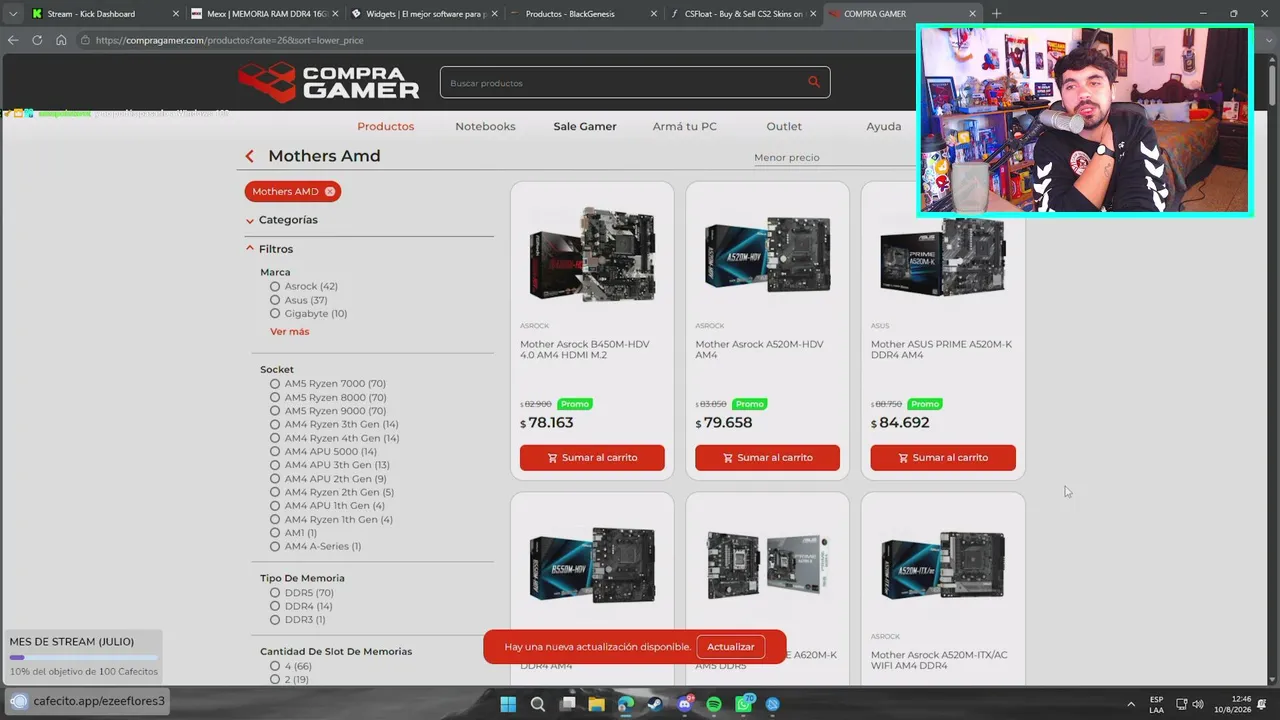Open the Productos nav menu item
Image resolution: width=1280 pixels, height=720 pixels.
pyautogui.click(x=386, y=127)
